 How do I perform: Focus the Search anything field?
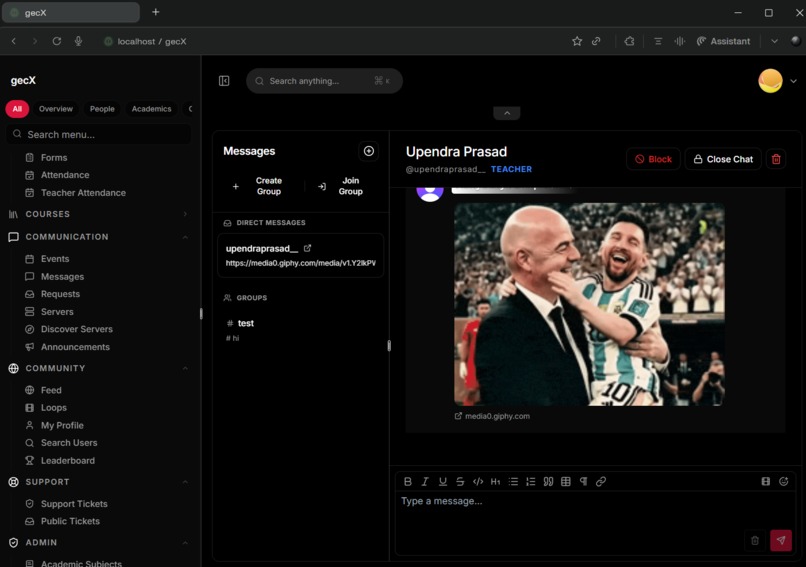[324, 81]
